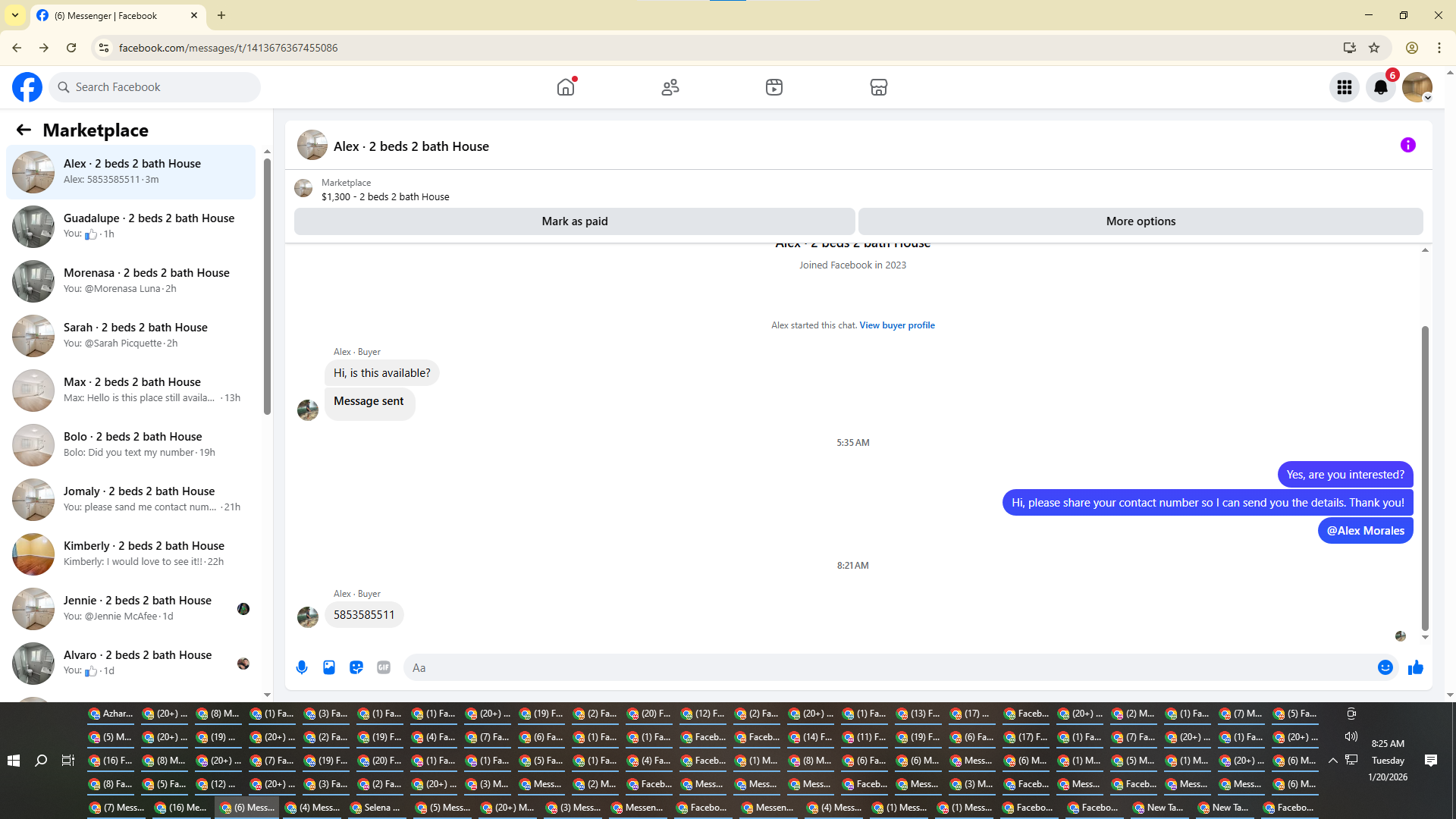Open Jennie conversation in list
The width and height of the screenshot is (1456, 819).
pyautogui.click(x=131, y=609)
